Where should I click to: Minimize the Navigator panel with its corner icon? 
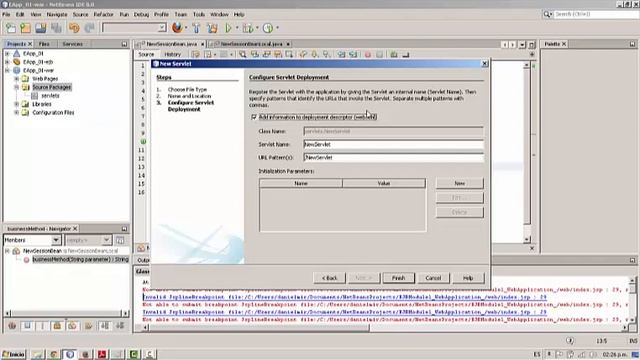click(x=124, y=229)
